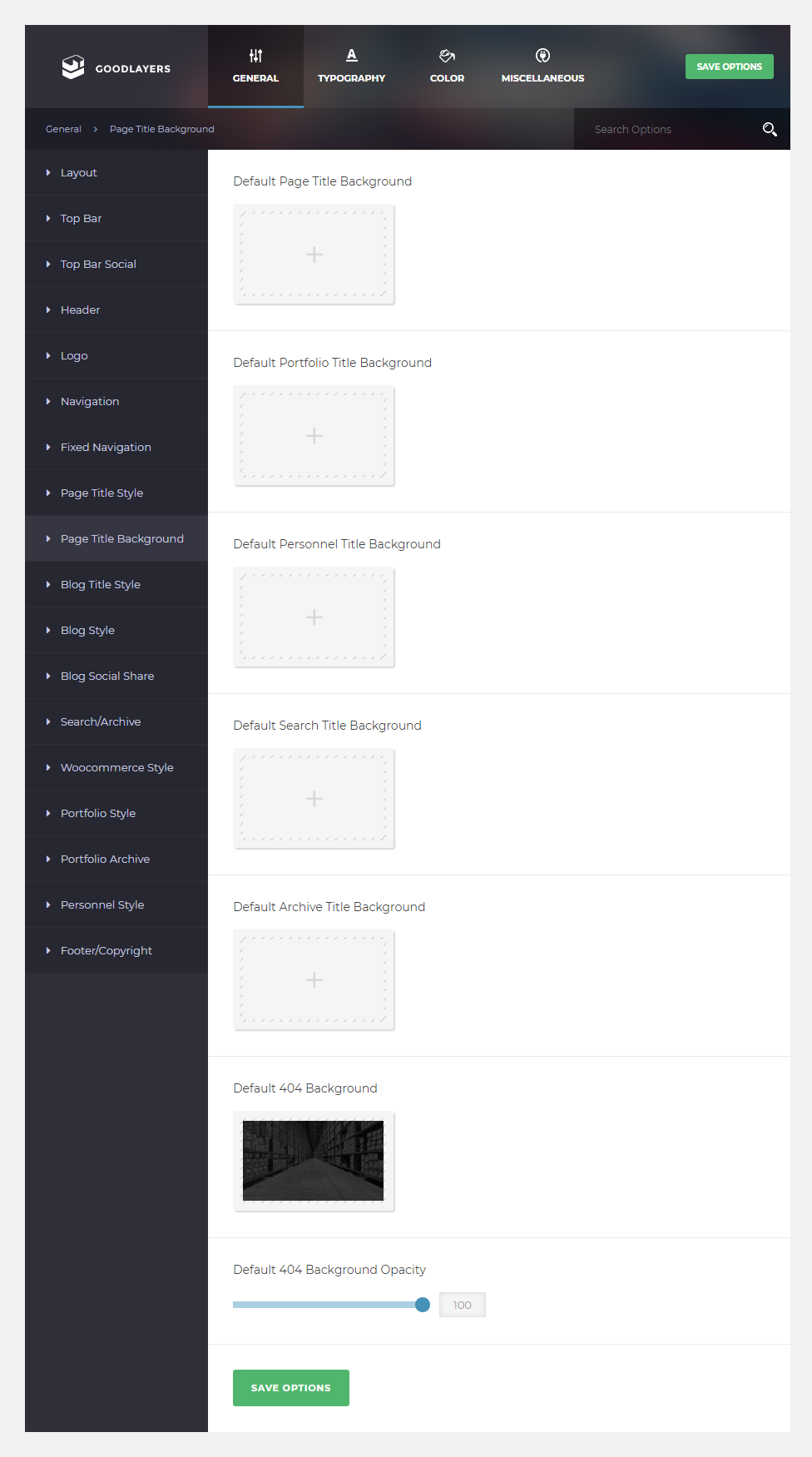
Task: Click General in the breadcrumb
Action: pos(63,129)
